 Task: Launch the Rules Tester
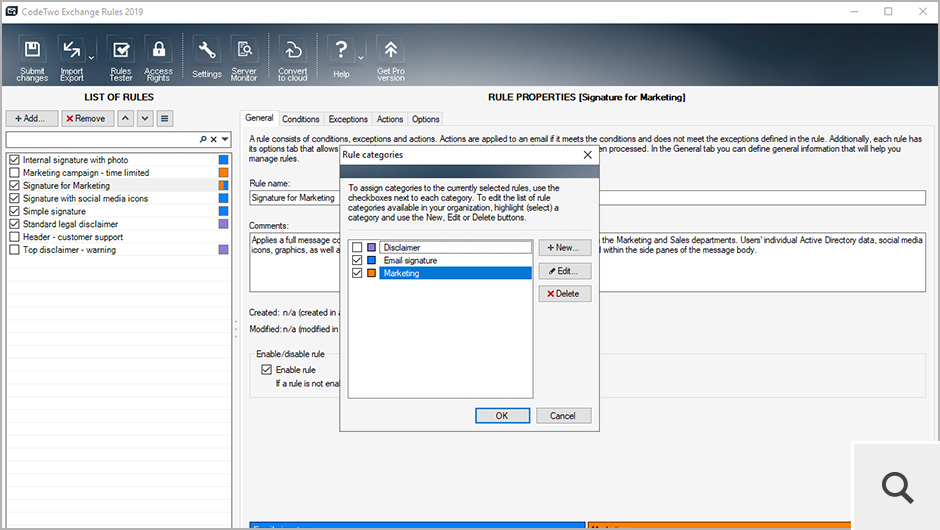[x=121, y=58]
